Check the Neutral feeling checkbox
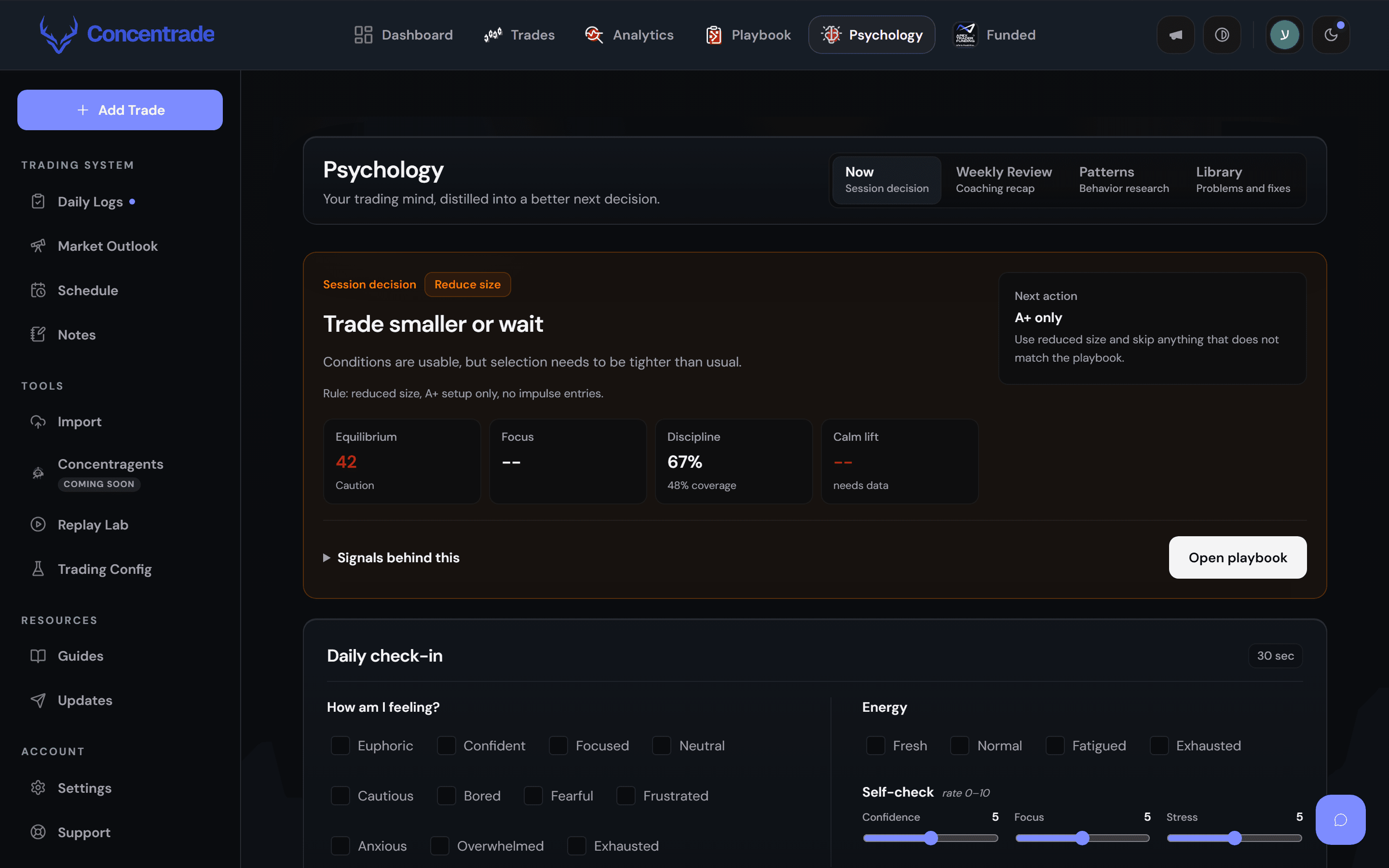 (662, 746)
